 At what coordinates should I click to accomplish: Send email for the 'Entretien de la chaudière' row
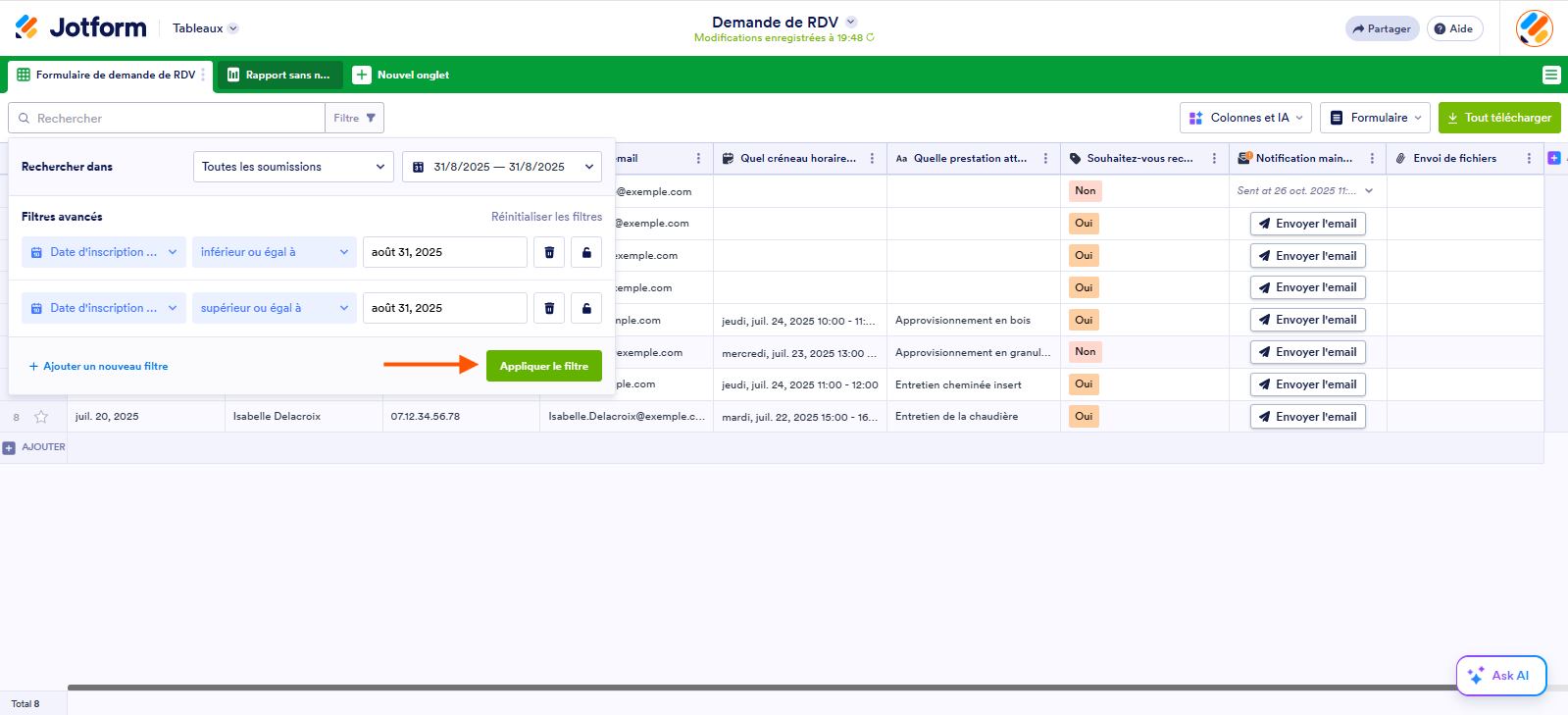(x=1308, y=417)
